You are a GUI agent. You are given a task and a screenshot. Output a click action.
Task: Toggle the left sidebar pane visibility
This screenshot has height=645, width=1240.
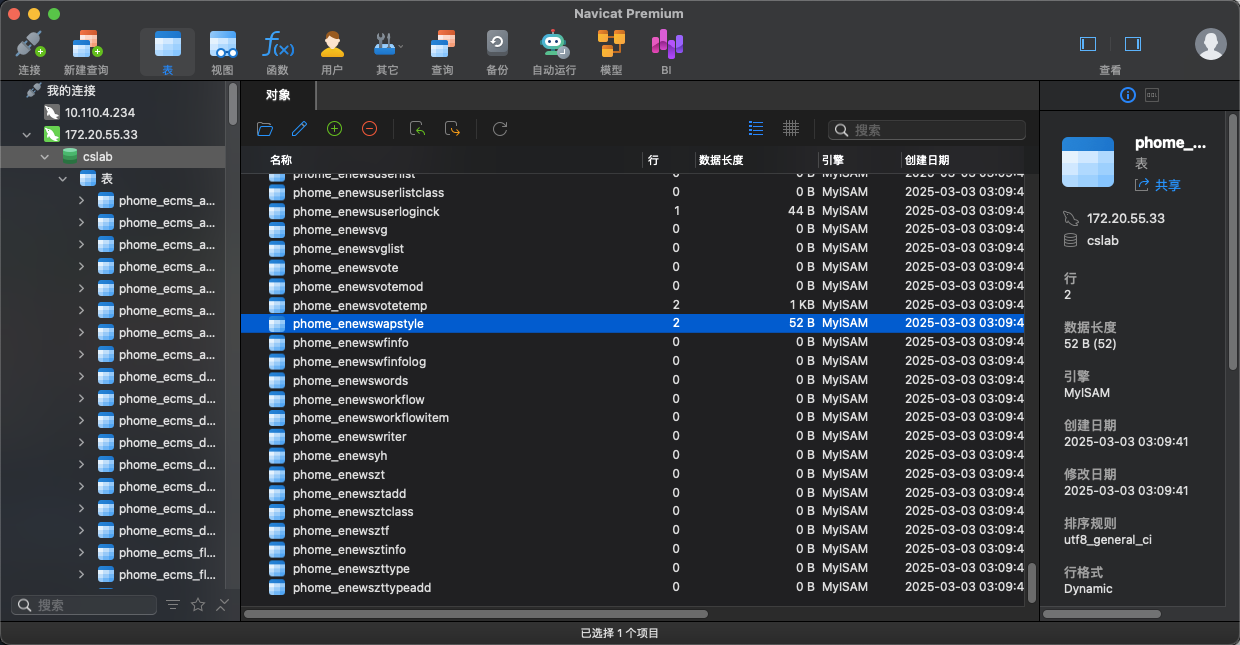pyautogui.click(x=1088, y=44)
